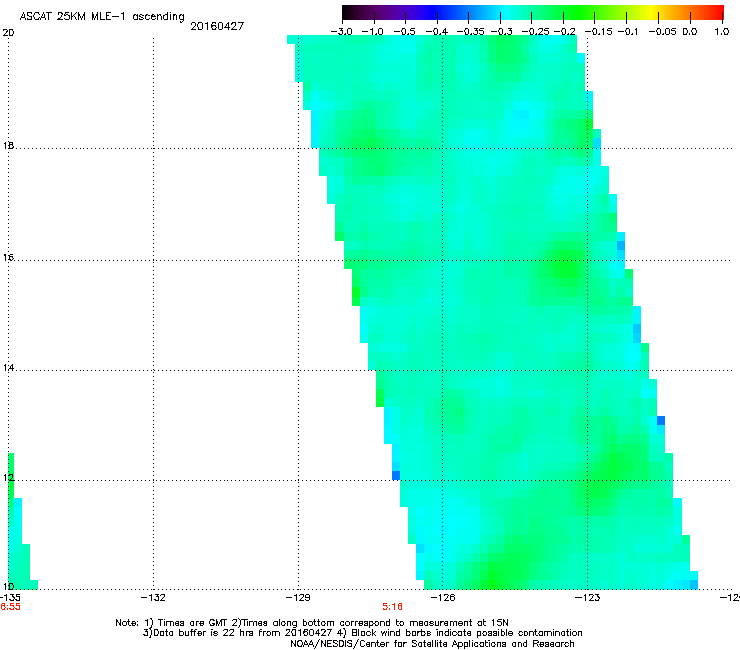Image resolution: width=740 pixels, height=650 pixels.
Task: Click the -132 longitude axis label
Action: point(153,598)
